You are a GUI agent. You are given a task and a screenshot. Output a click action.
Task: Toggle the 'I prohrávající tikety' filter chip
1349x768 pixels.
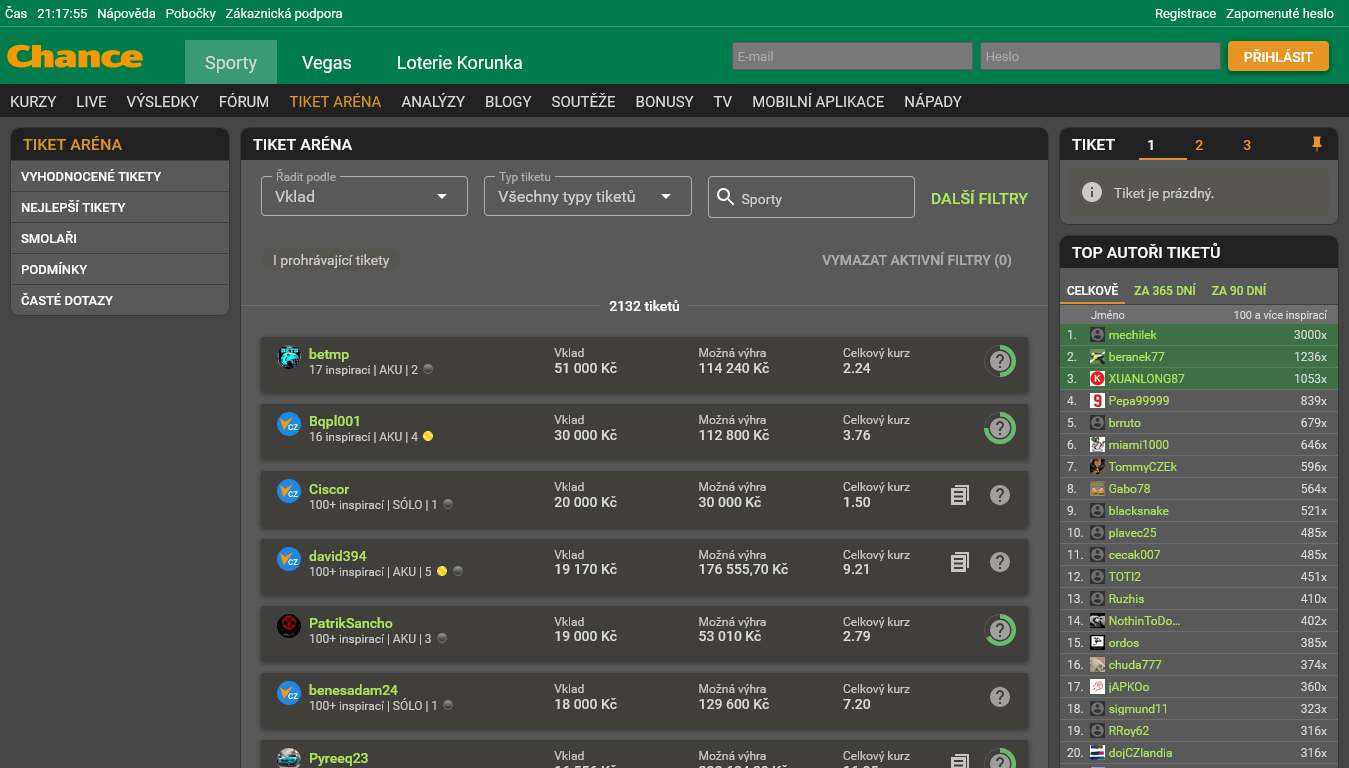click(x=331, y=260)
